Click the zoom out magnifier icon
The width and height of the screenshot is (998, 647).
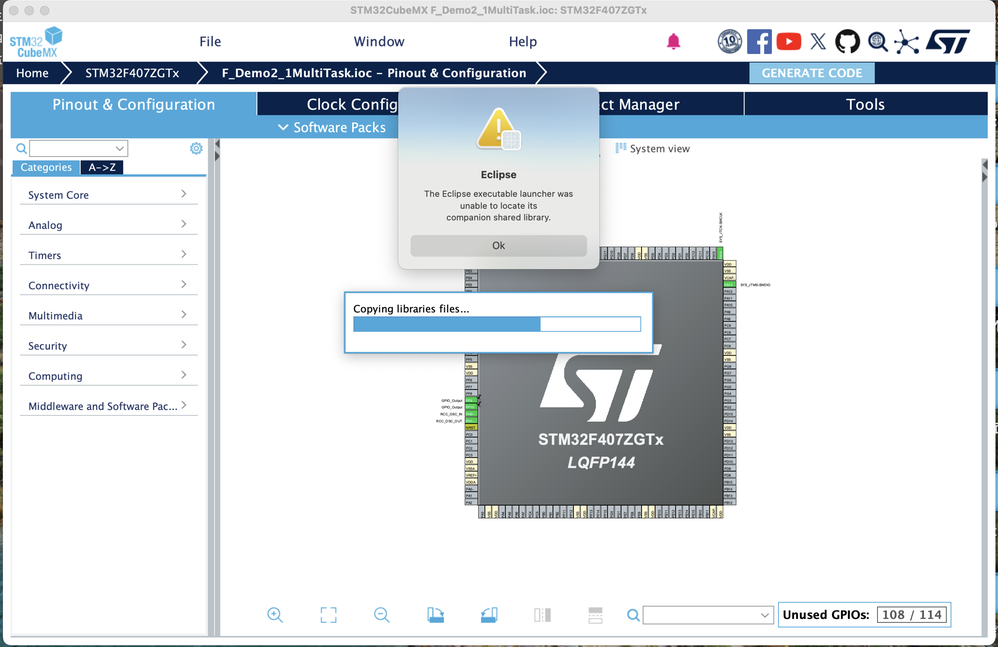point(382,615)
